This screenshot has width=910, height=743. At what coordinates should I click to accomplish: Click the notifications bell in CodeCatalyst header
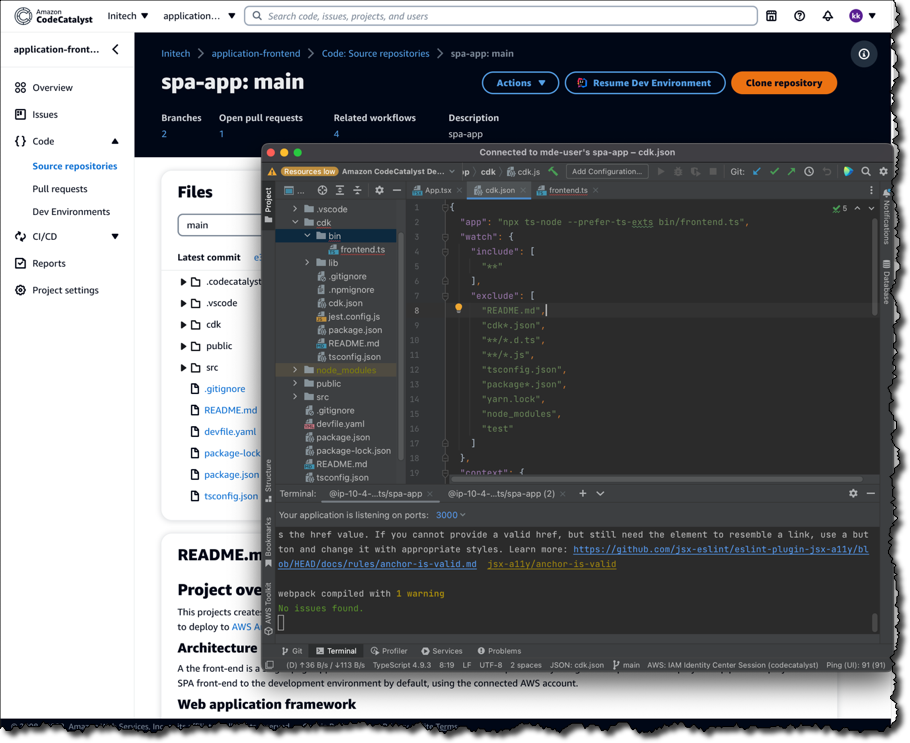click(827, 16)
